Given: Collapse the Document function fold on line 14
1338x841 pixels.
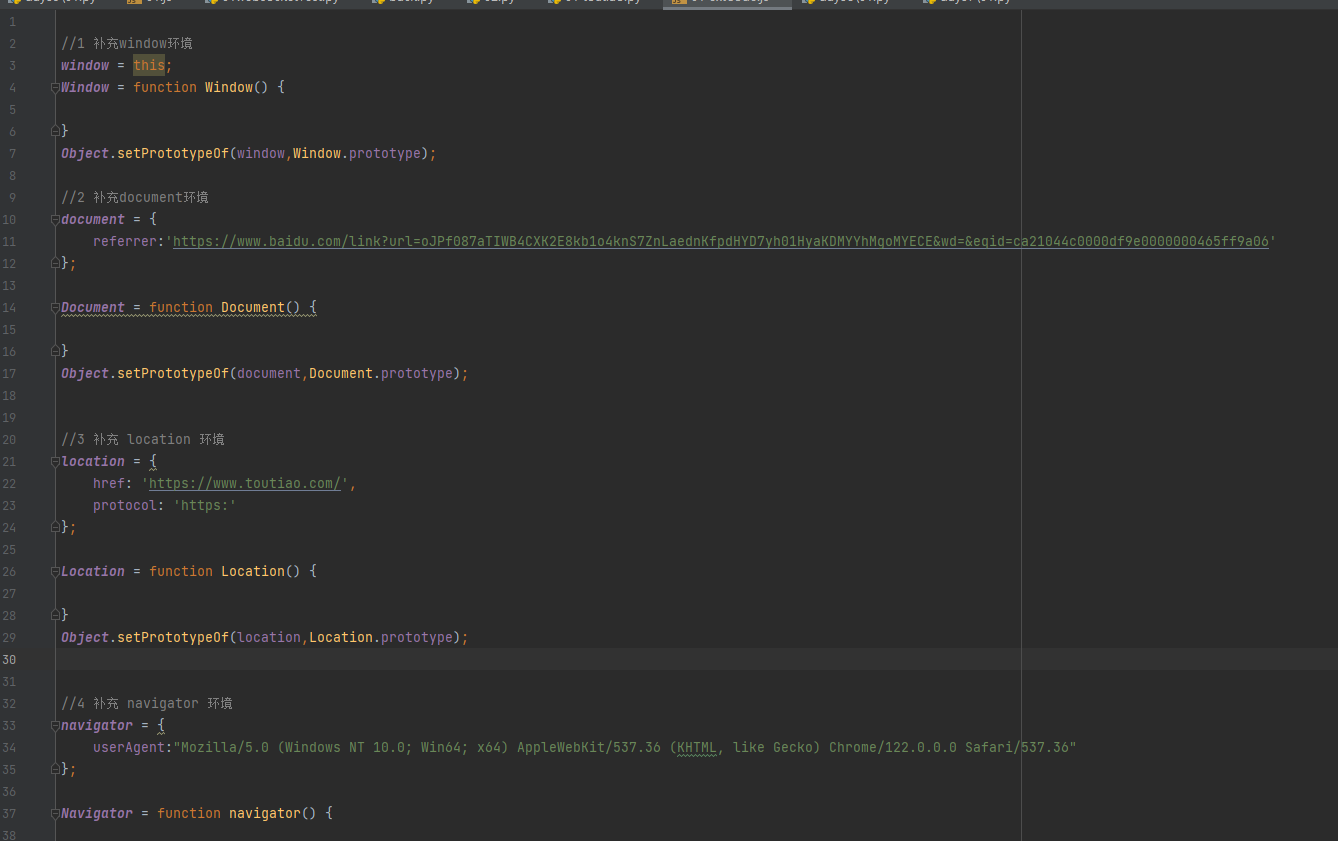Looking at the screenshot, I should pyautogui.click(x=56, y=308).
